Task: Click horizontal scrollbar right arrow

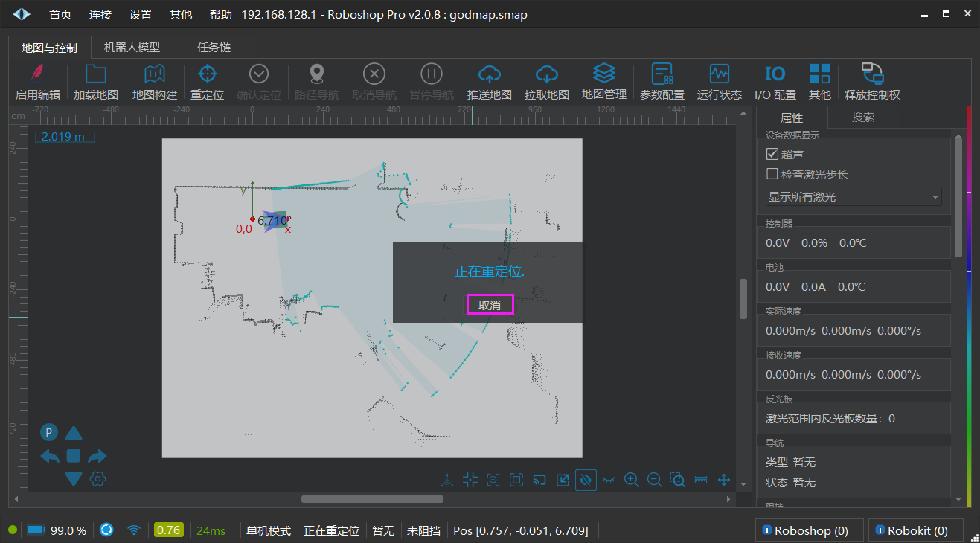Action: pyautogui.click(x=728, y=499)
